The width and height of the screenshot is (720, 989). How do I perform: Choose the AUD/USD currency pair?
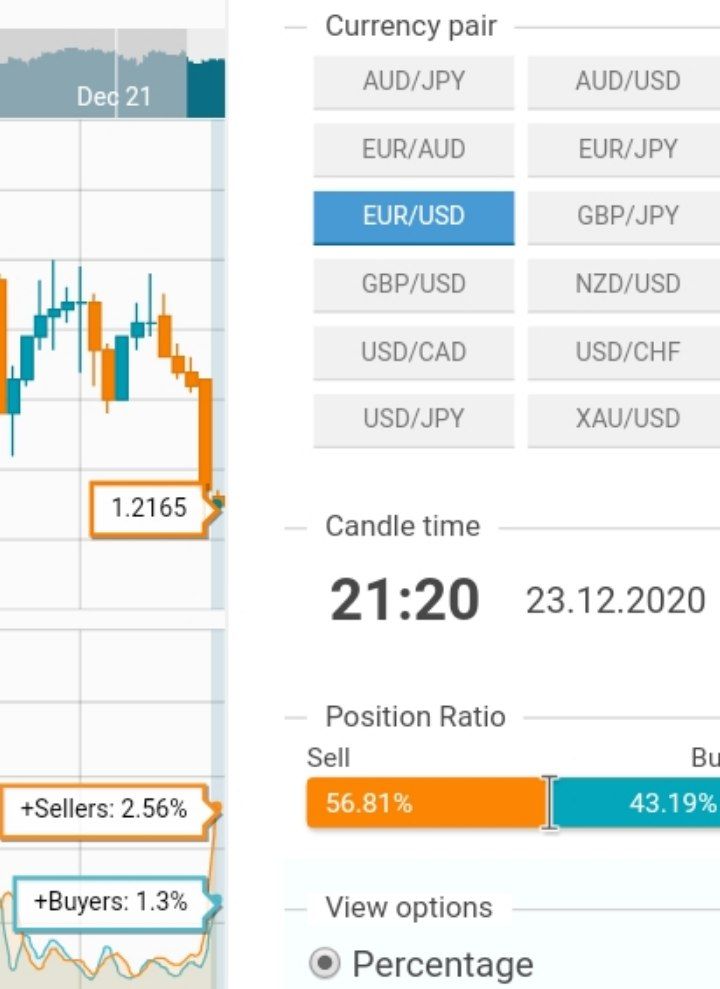tap(627, 81)
